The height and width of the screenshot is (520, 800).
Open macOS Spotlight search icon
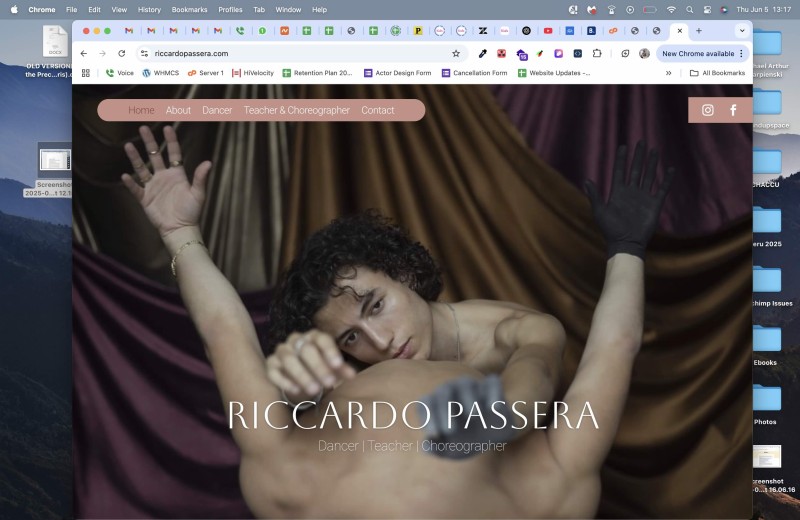point(689,9)
